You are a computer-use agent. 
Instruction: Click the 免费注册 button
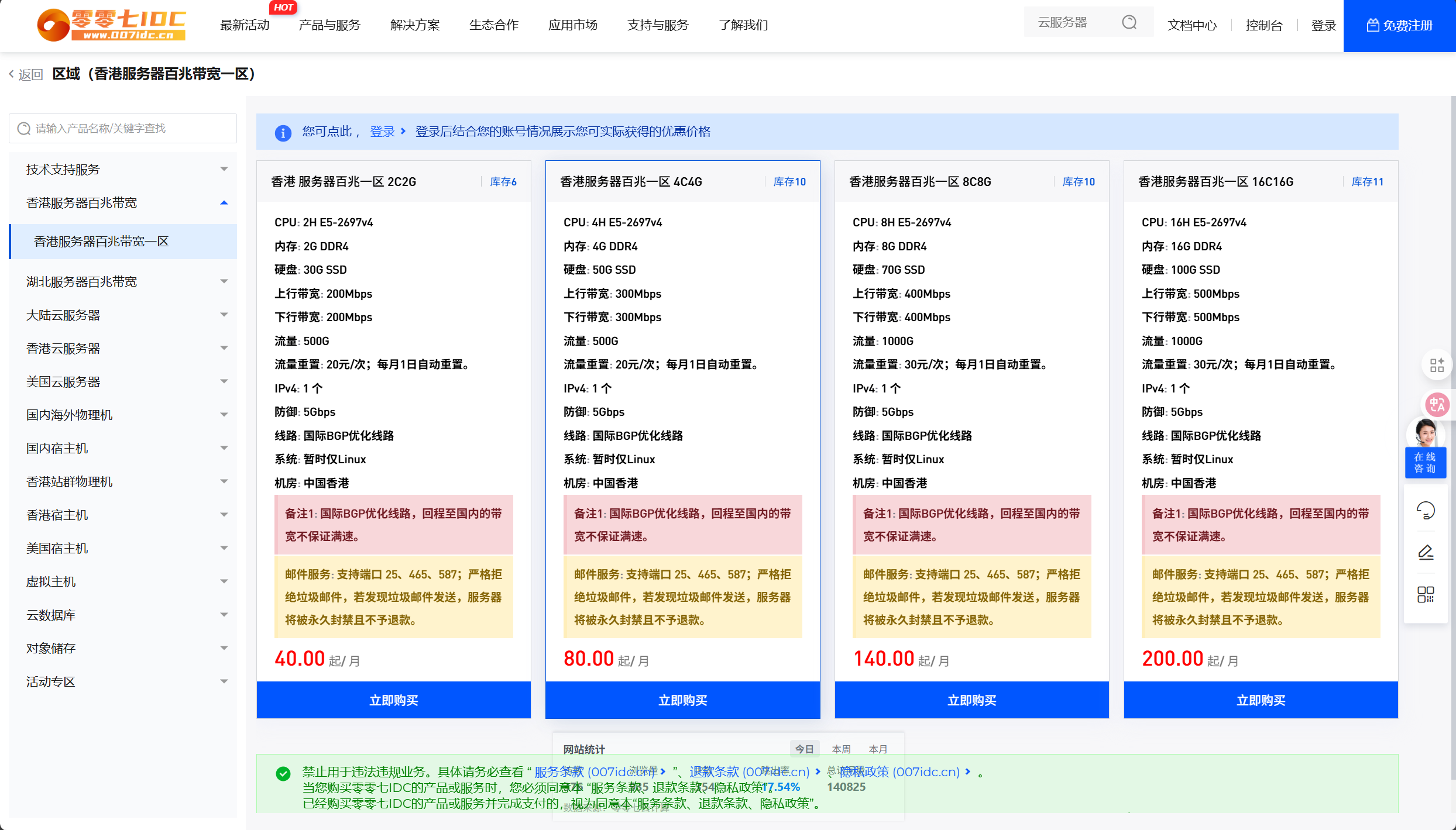1400,26
